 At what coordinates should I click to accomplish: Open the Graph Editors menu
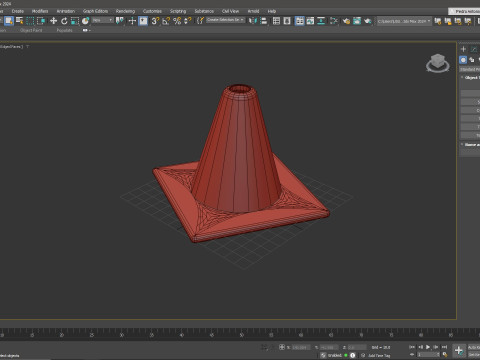(95, 11)
